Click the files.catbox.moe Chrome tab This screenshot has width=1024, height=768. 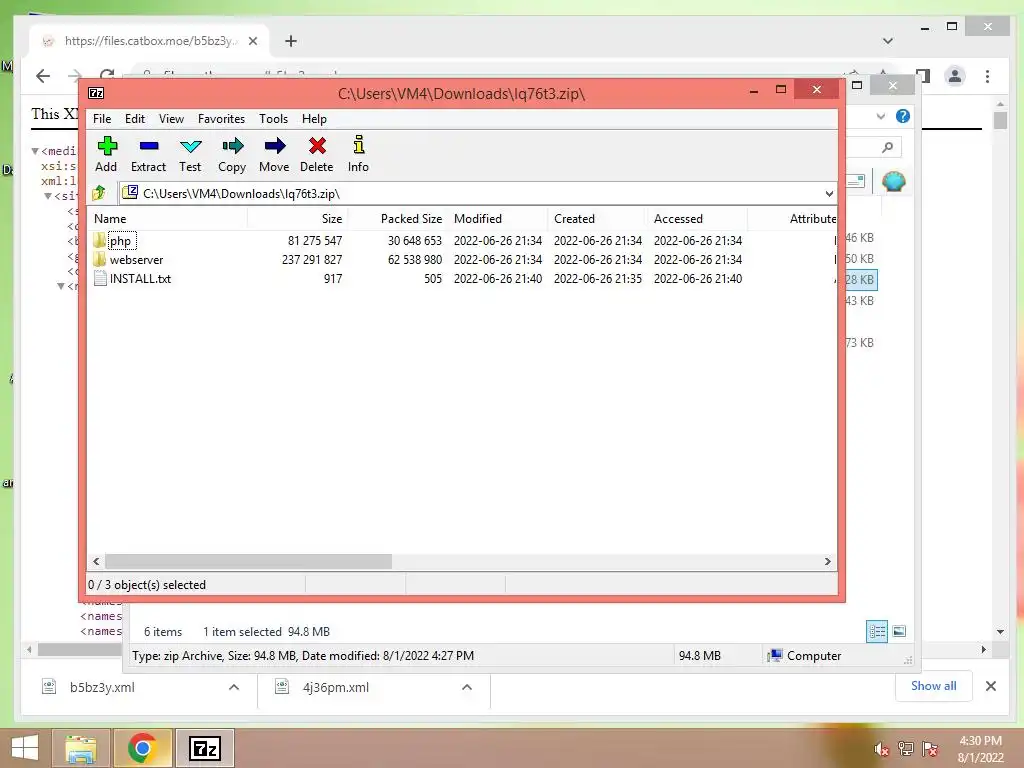(x=149, y=41)
